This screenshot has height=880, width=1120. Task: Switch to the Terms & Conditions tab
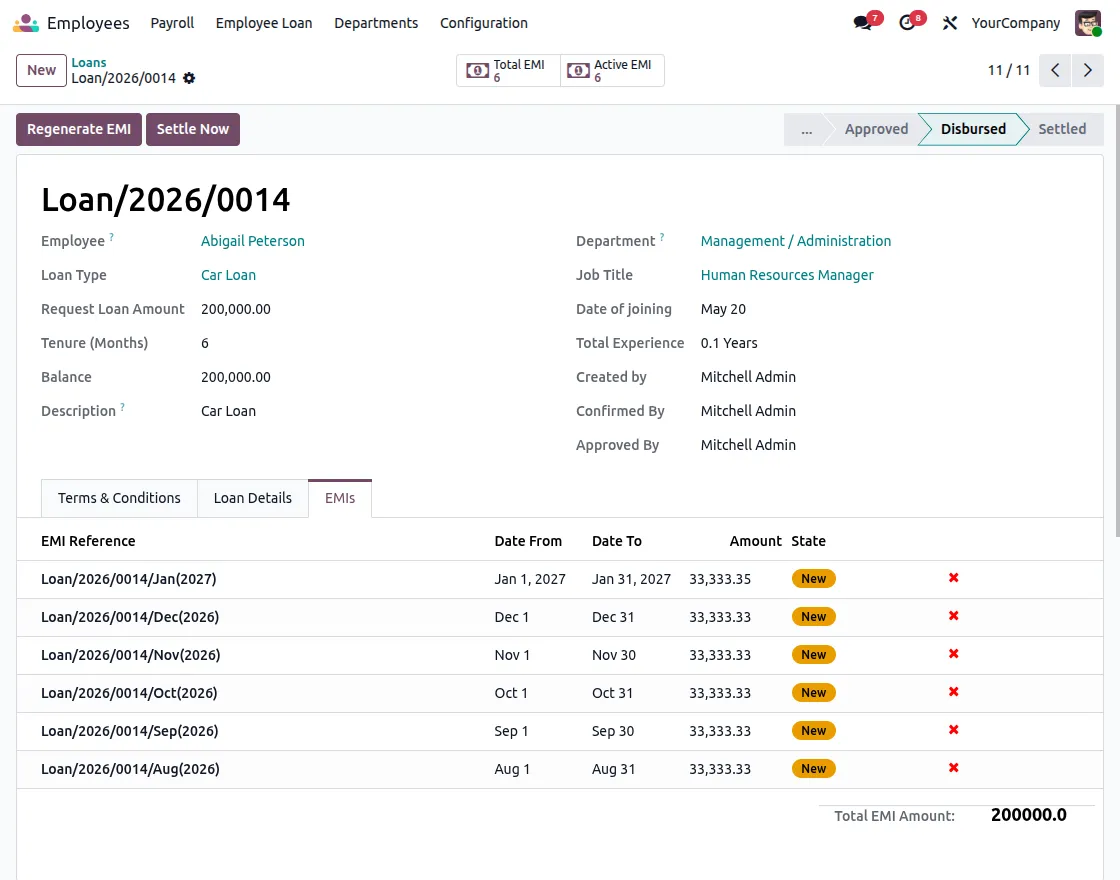[x=119, y=498]
